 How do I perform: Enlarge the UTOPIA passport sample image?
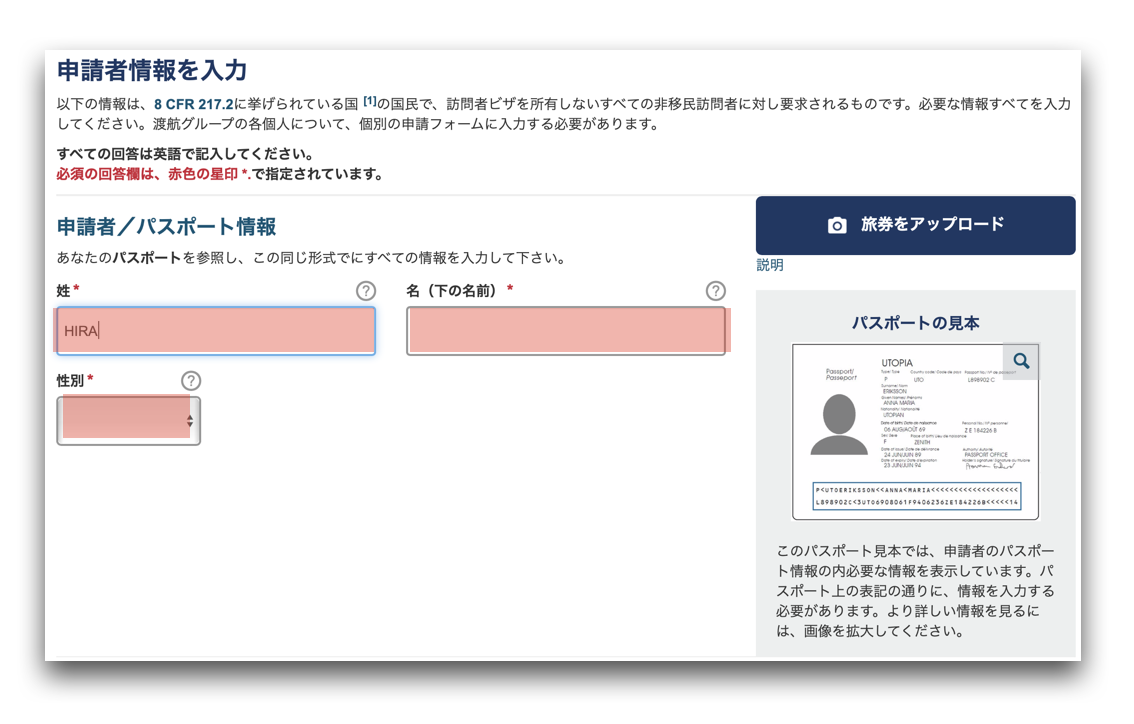pyautogui.click(x=915, y=432)
